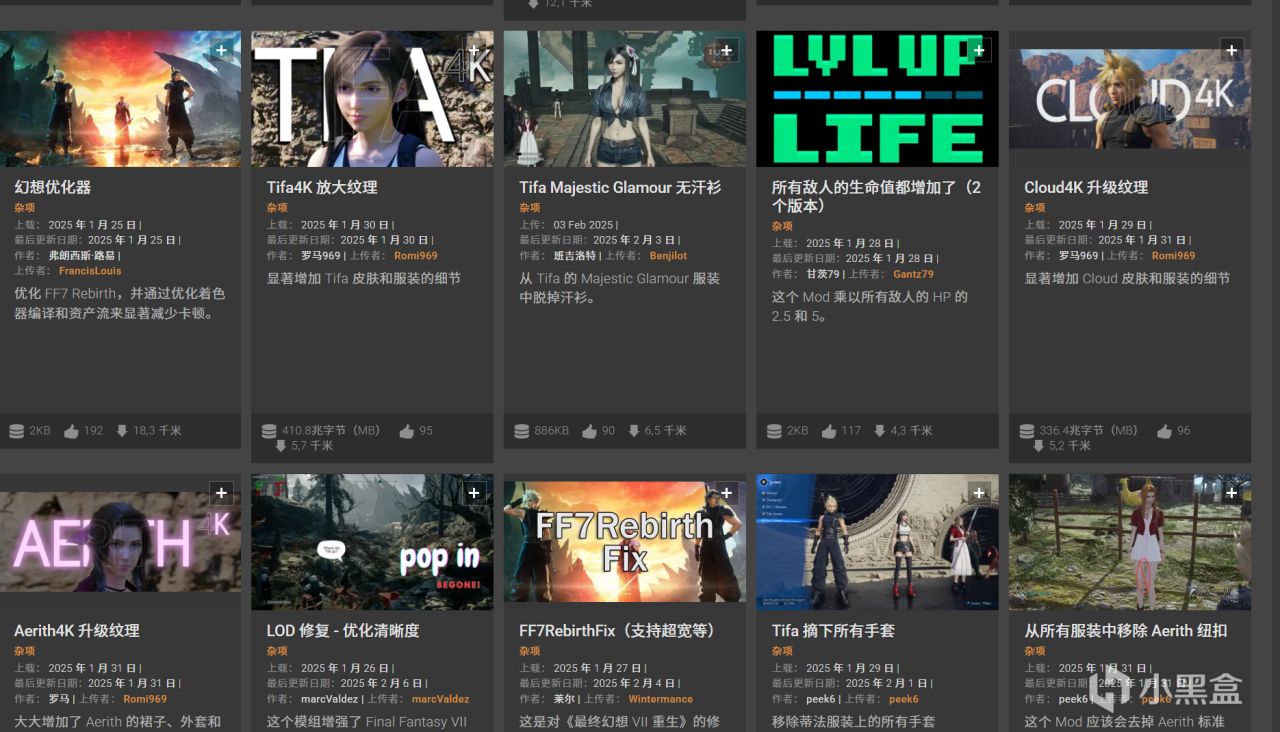
Task: Click the plus icon on Tifa 摘下所有手套 thumbnail
Action: point(979,493)
